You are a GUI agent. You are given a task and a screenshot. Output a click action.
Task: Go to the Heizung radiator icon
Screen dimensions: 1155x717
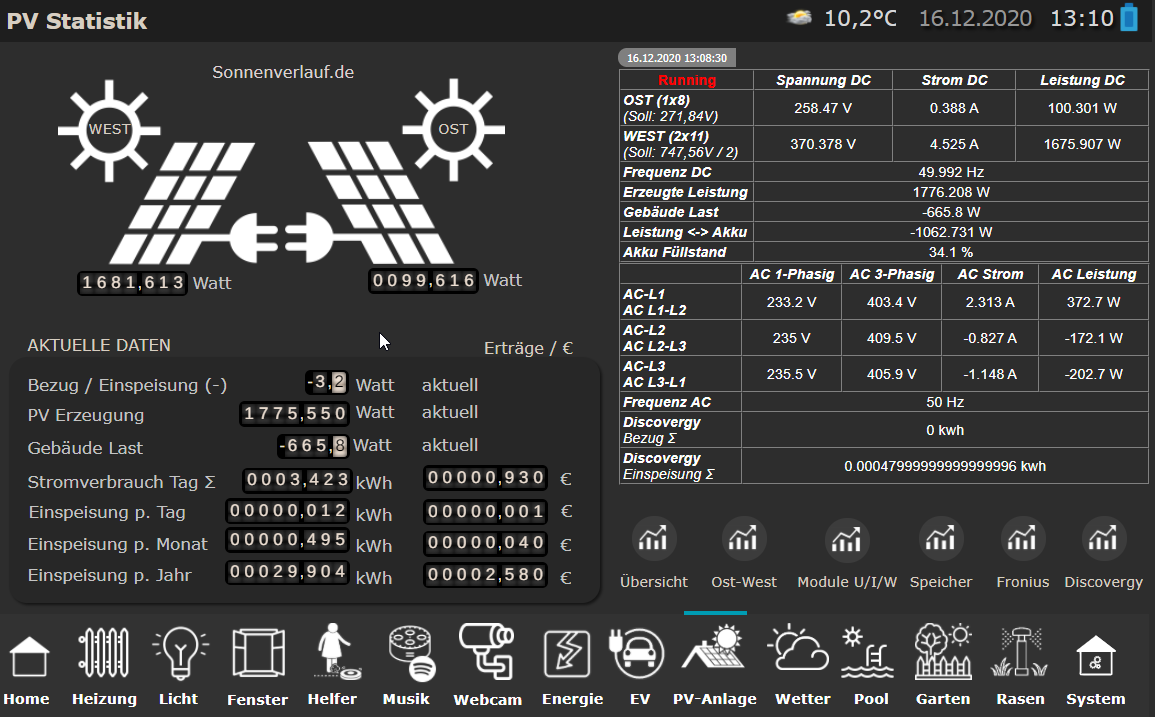(x=104, y=656)
